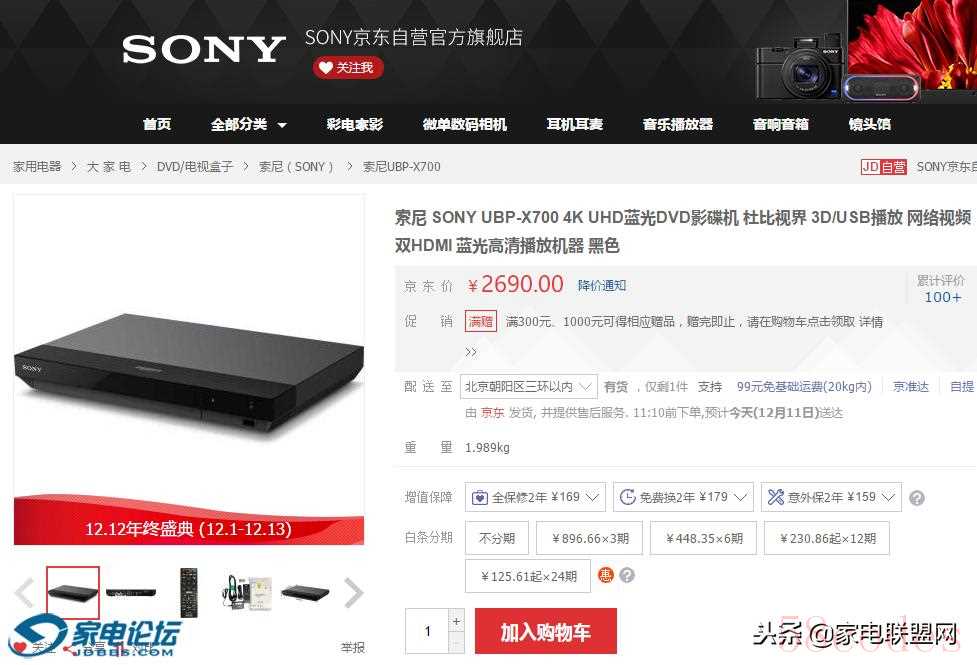This screenshot has height=665, width=977.
Task: Show previous thumbnails with left arrow
Action: [25, 593]
